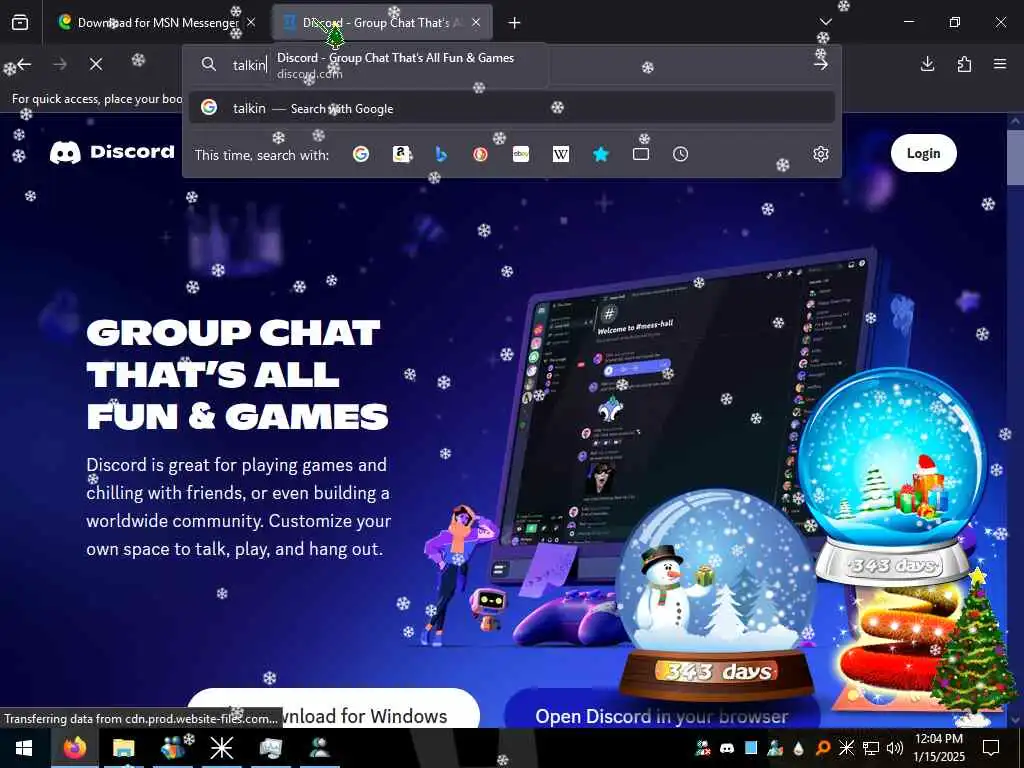Click the network tray icon
The height and width of the screenshot is (768, 1024).
point(871,748)
